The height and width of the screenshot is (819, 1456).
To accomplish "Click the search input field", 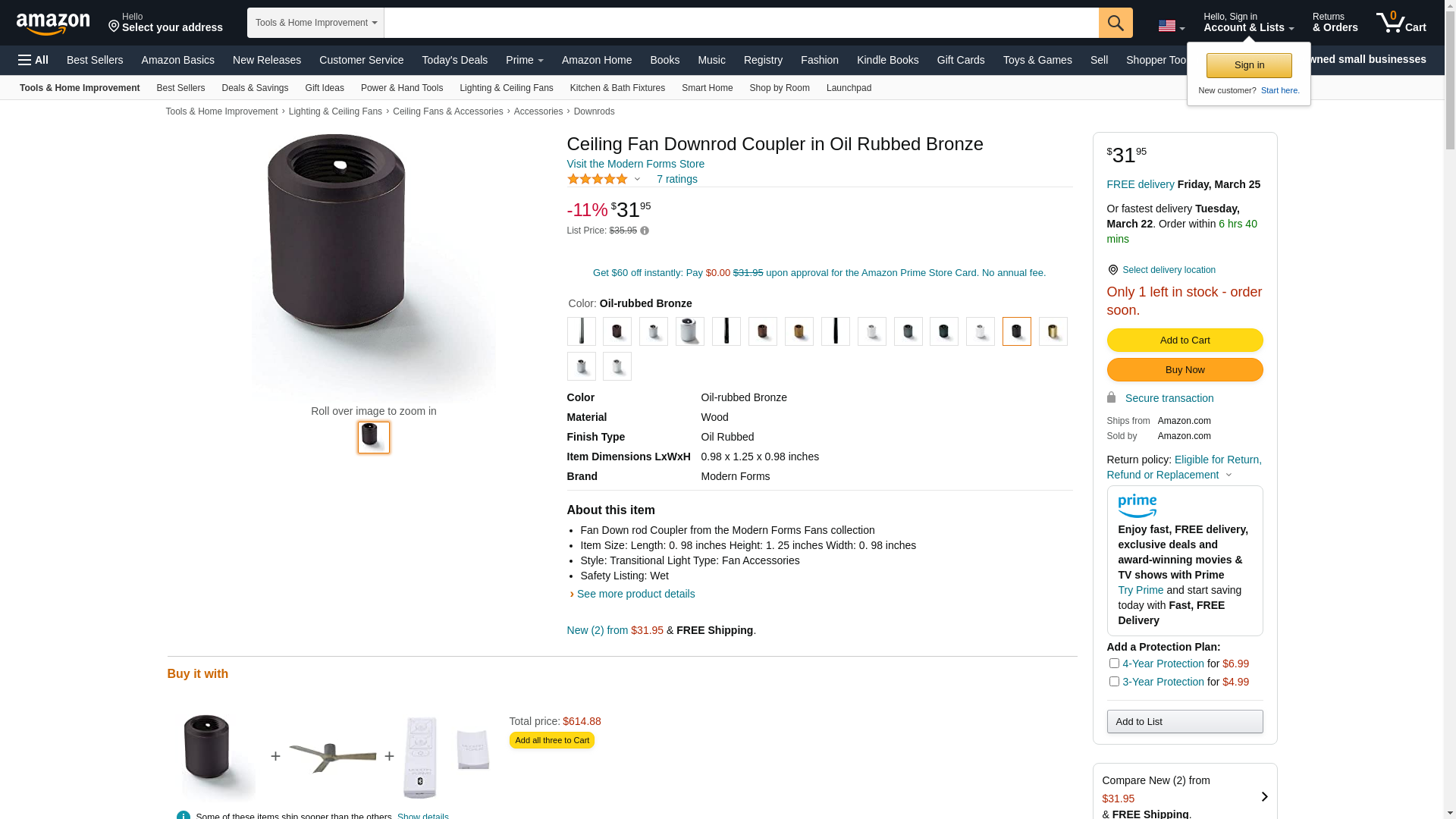I will click(x=741, y=23).
